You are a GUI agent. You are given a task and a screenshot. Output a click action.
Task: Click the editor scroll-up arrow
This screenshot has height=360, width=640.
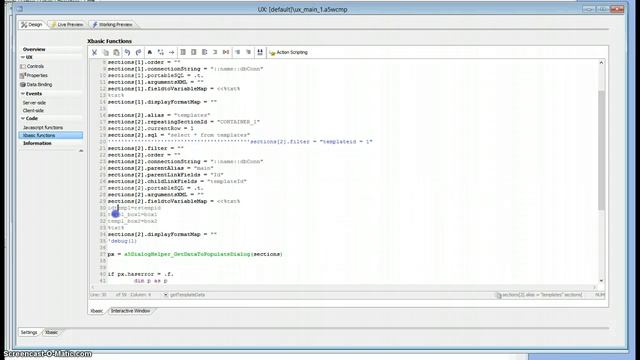[601, 62]
